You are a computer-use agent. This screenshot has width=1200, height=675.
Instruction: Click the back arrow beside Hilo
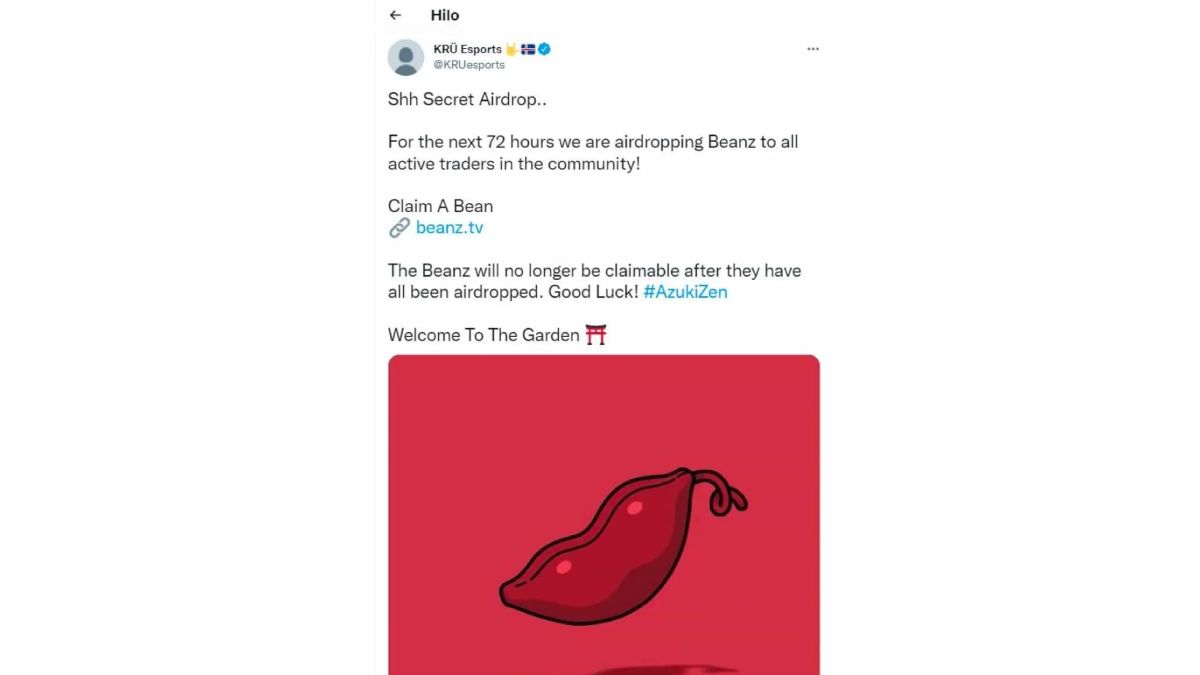click(396, 15)
